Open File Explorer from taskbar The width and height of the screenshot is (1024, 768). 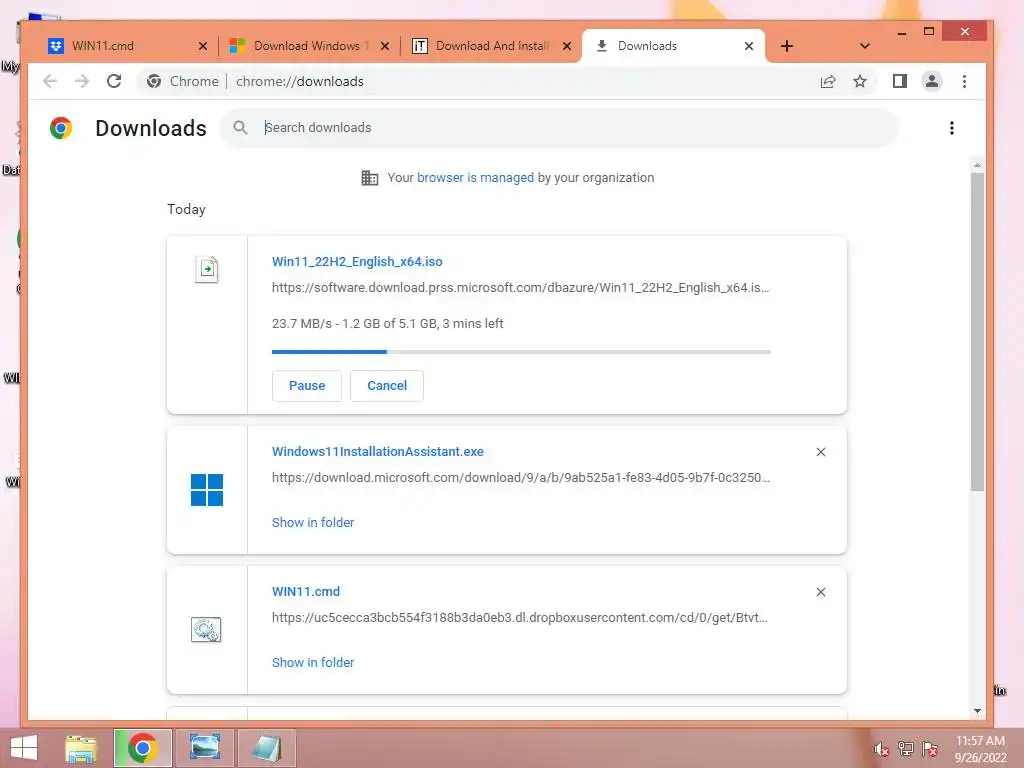(x=81, y=748)
